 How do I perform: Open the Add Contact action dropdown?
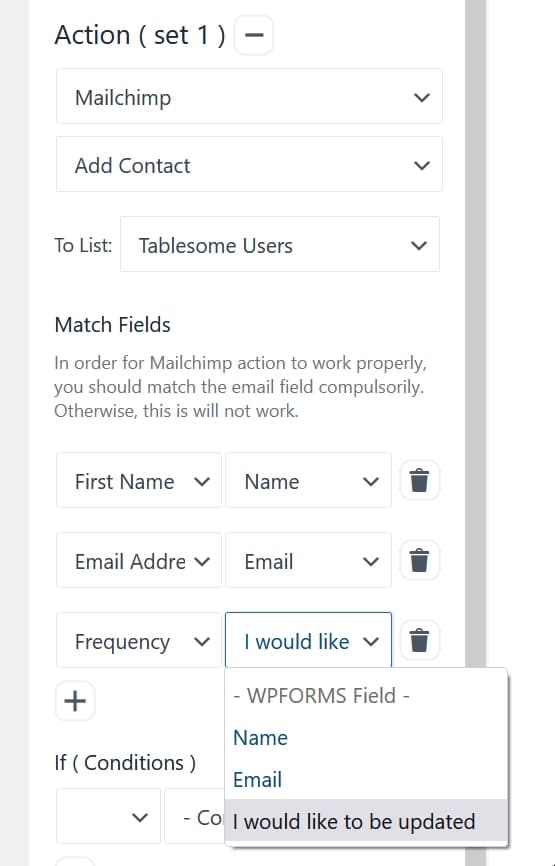coord(249,165)
